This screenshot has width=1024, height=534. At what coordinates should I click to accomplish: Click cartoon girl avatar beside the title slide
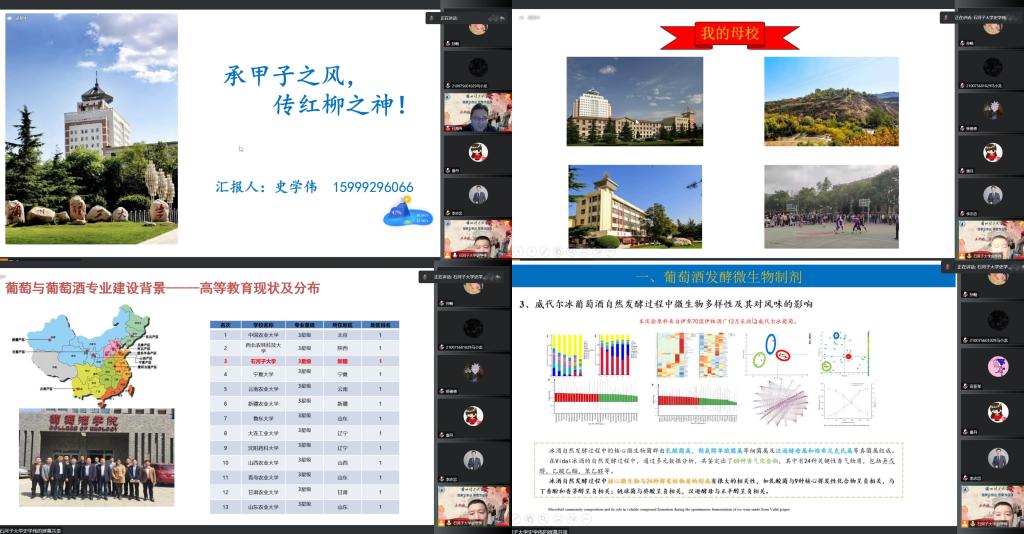[x=478, y=152]
